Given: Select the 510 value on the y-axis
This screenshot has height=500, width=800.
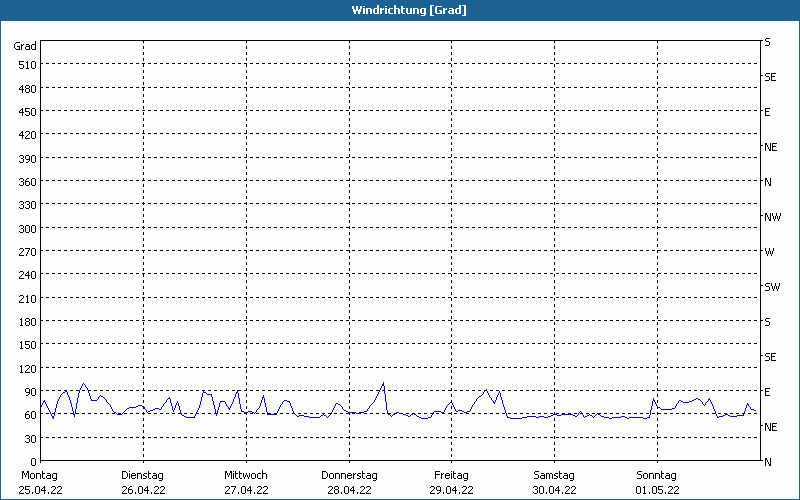Looking at the screenshot, I should pyautogui.click(x=28, y=65).
